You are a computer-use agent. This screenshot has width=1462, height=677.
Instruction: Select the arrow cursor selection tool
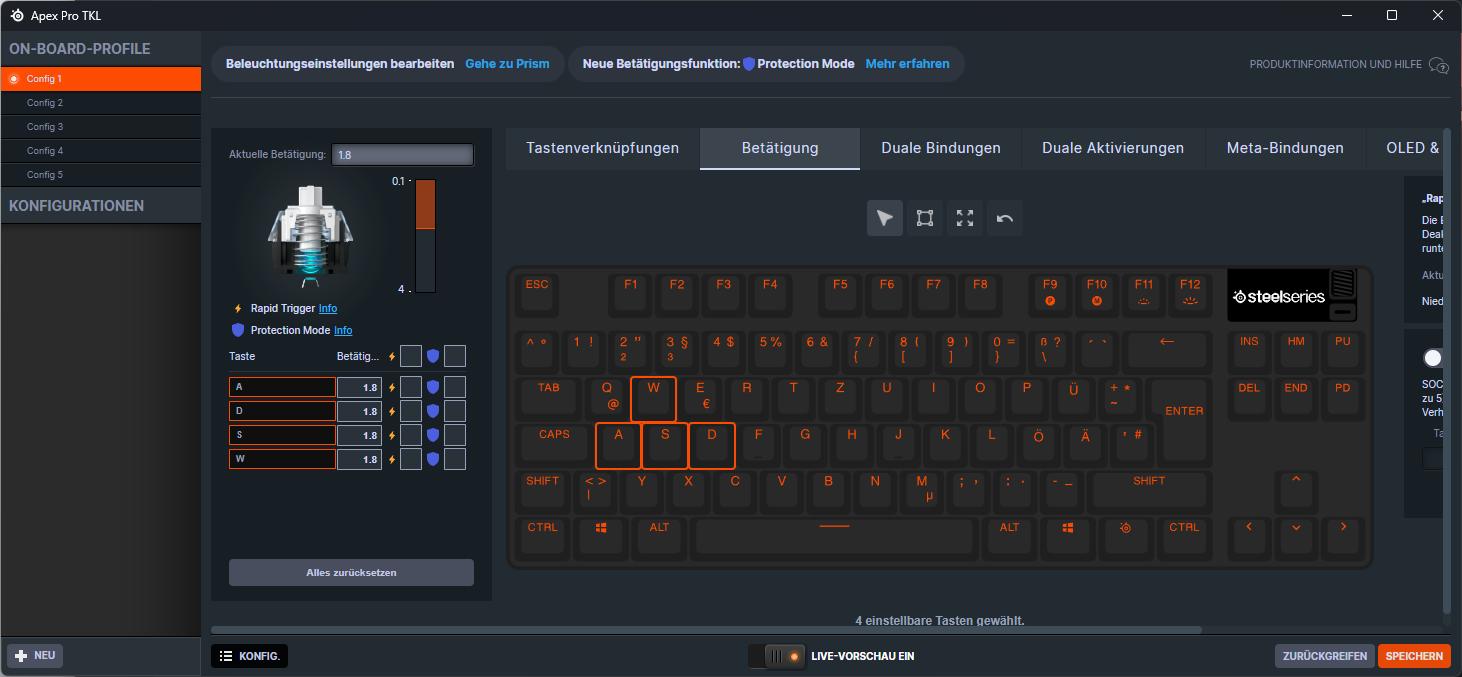pos(885,218)
